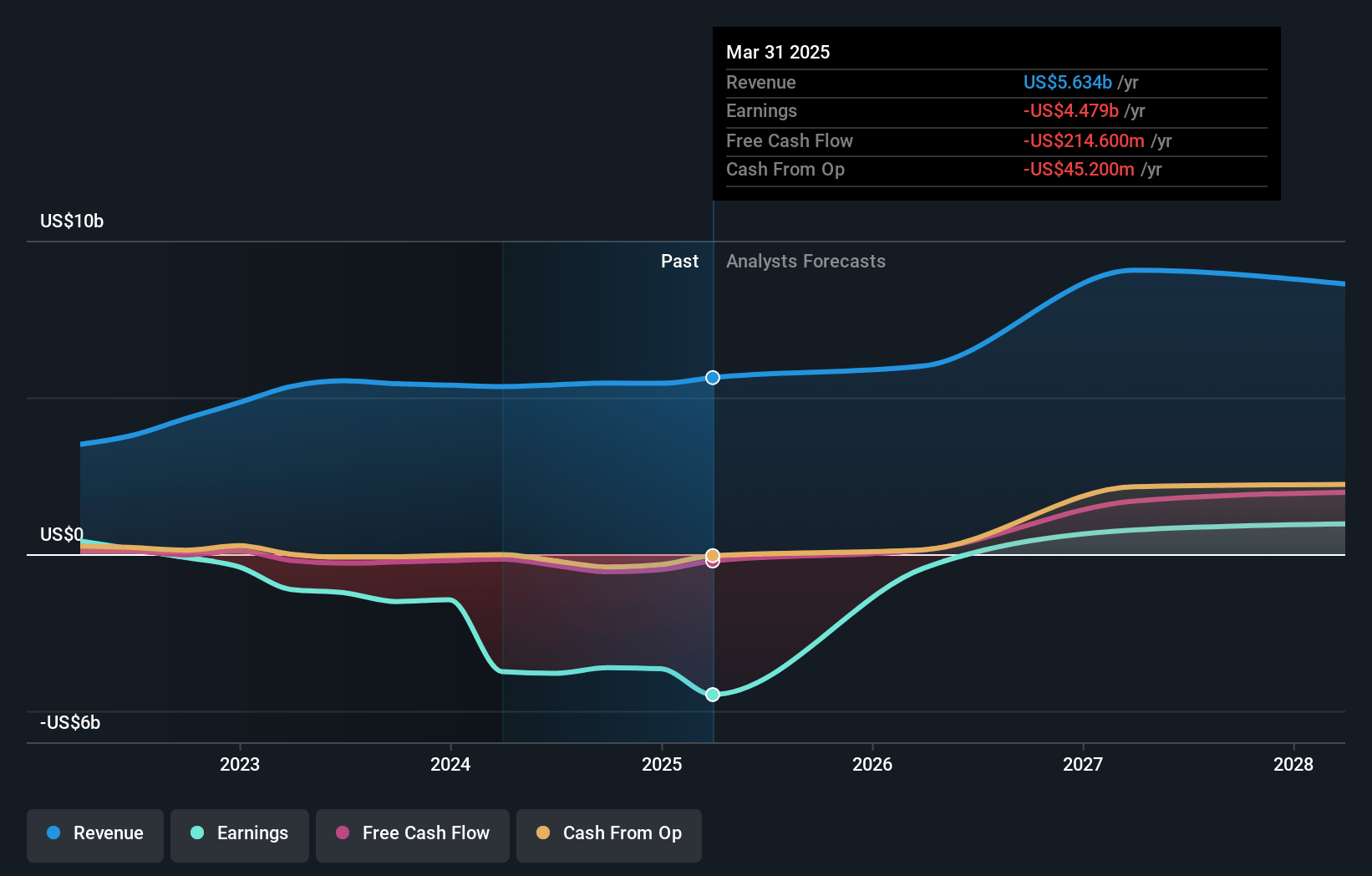Click the -US$4.479b earnings value

pyautogui.click(x=1071, y=110)
